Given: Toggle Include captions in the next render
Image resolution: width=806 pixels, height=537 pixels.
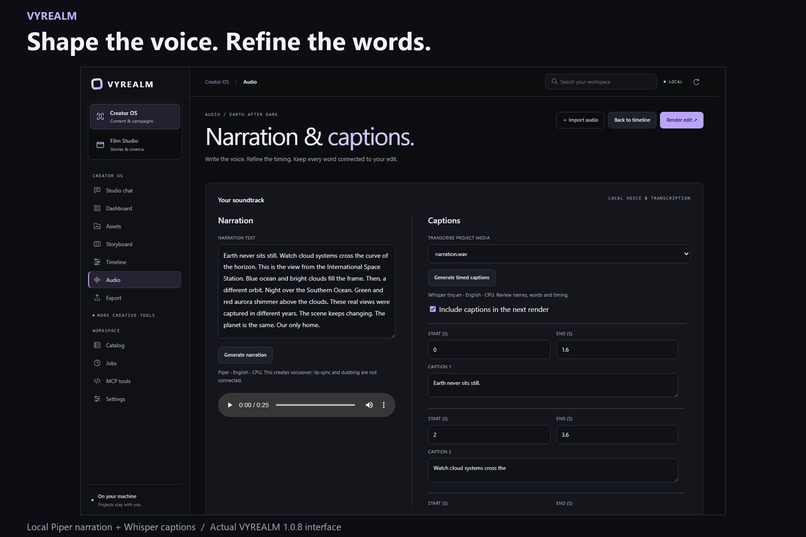Looking at the screenshot, I should pyautogui.click(x=433, y=309).
